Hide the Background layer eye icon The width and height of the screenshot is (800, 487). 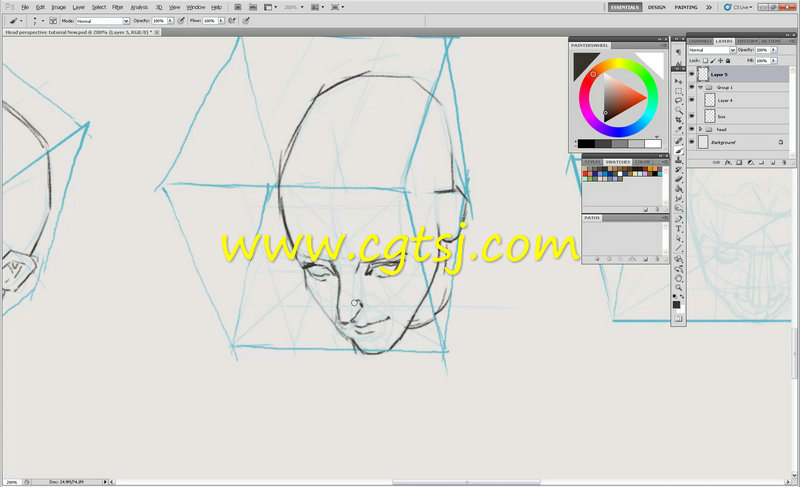pyautogui.click(x=692, y=142)
